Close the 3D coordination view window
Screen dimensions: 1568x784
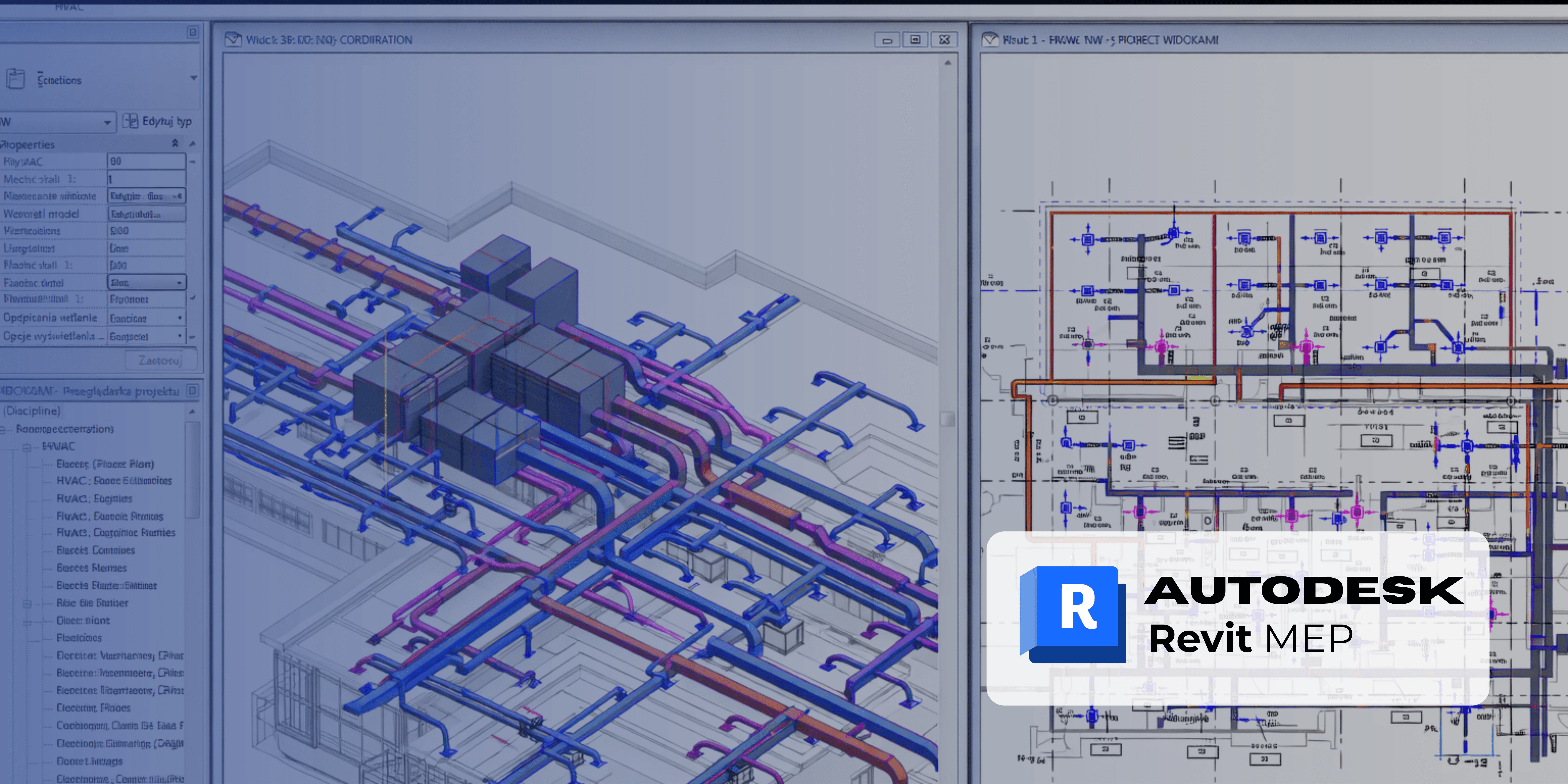coord(944,39)
